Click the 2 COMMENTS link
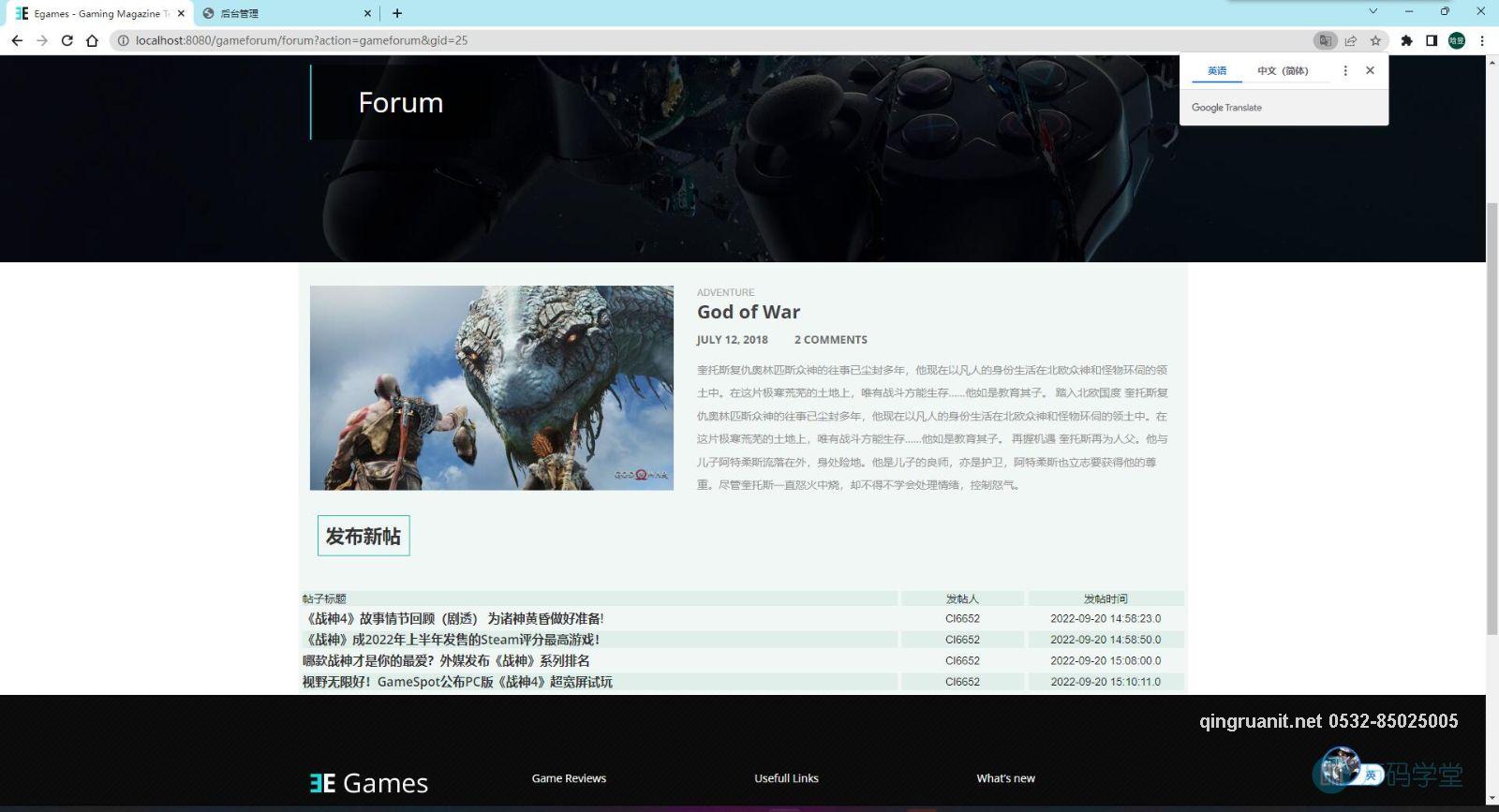The height and width of the screenshot is (812, 1499). [x=831, y=340]
